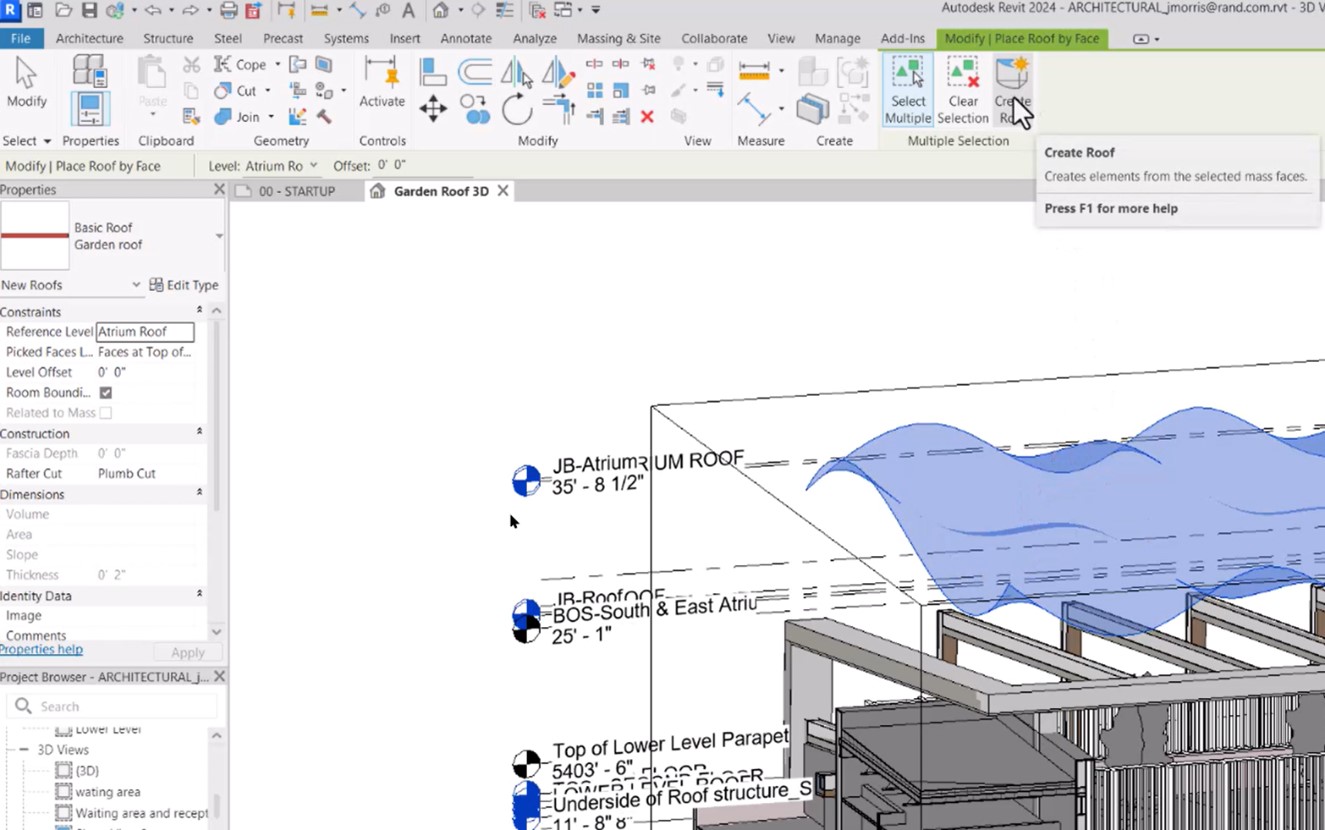Click Select Multiple button
Screen dimensions: 1325x830
tap(908, 91)
